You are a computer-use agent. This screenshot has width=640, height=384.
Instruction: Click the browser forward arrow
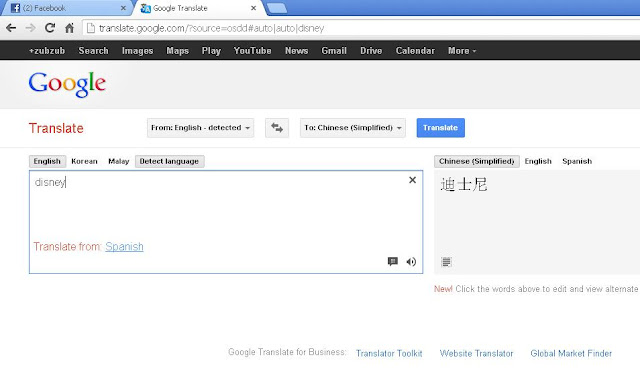30,28
